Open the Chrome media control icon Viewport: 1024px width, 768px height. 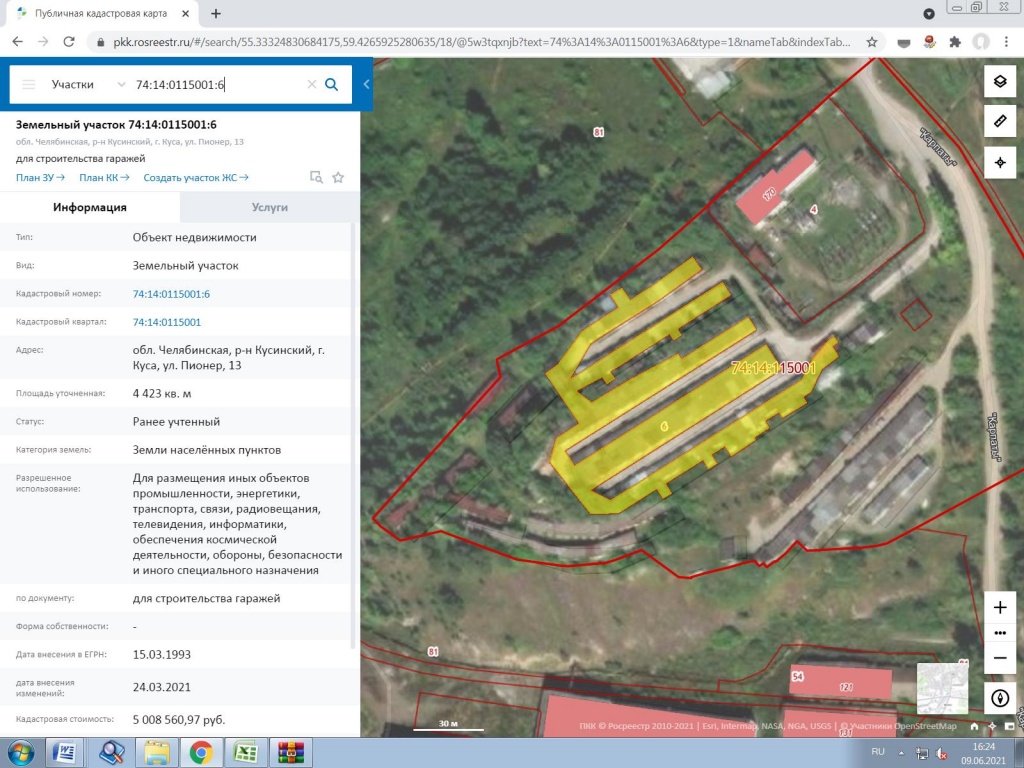point(929,13)
